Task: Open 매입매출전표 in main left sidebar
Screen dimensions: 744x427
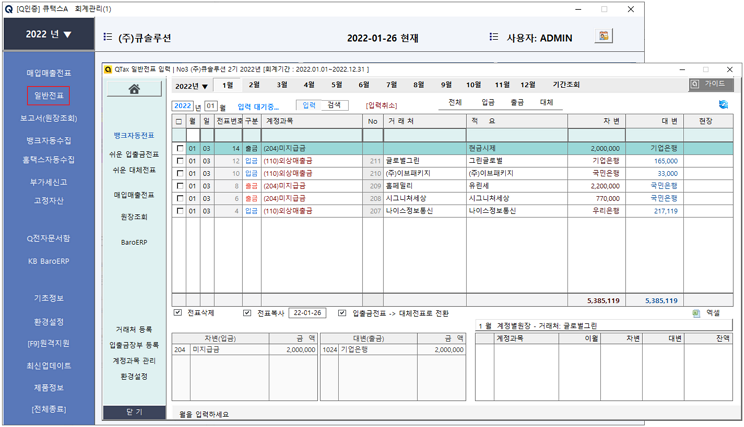Action: tap(48, 73)
